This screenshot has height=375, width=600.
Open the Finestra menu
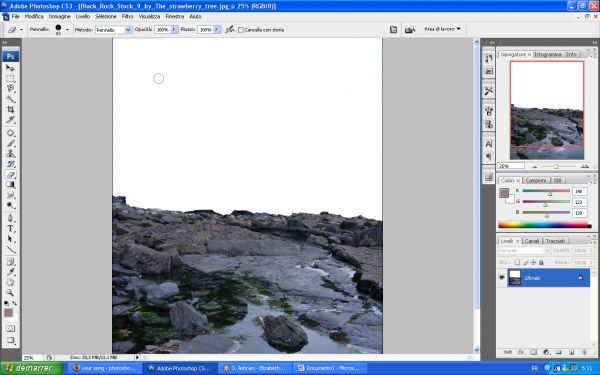click(174, 16)
